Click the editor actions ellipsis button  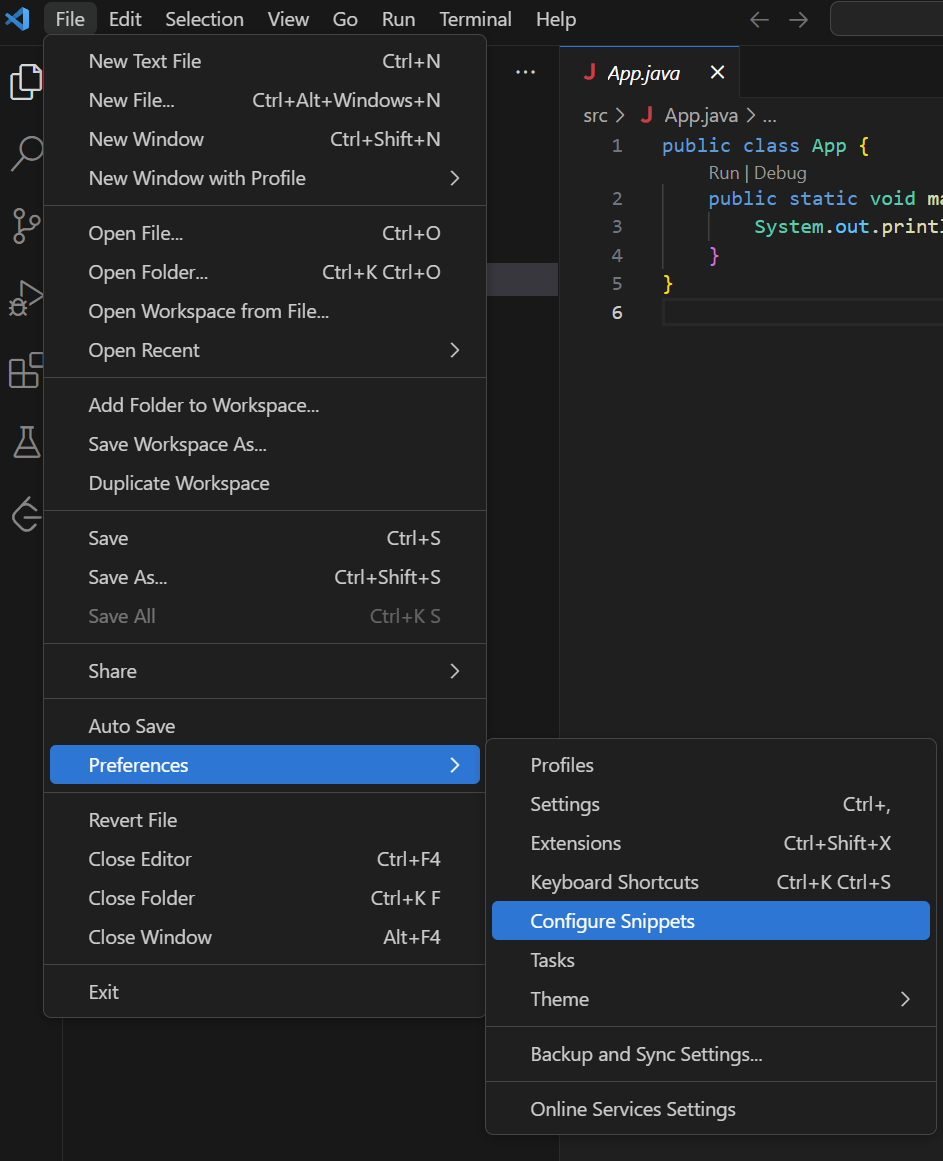[x=525, y=70]
